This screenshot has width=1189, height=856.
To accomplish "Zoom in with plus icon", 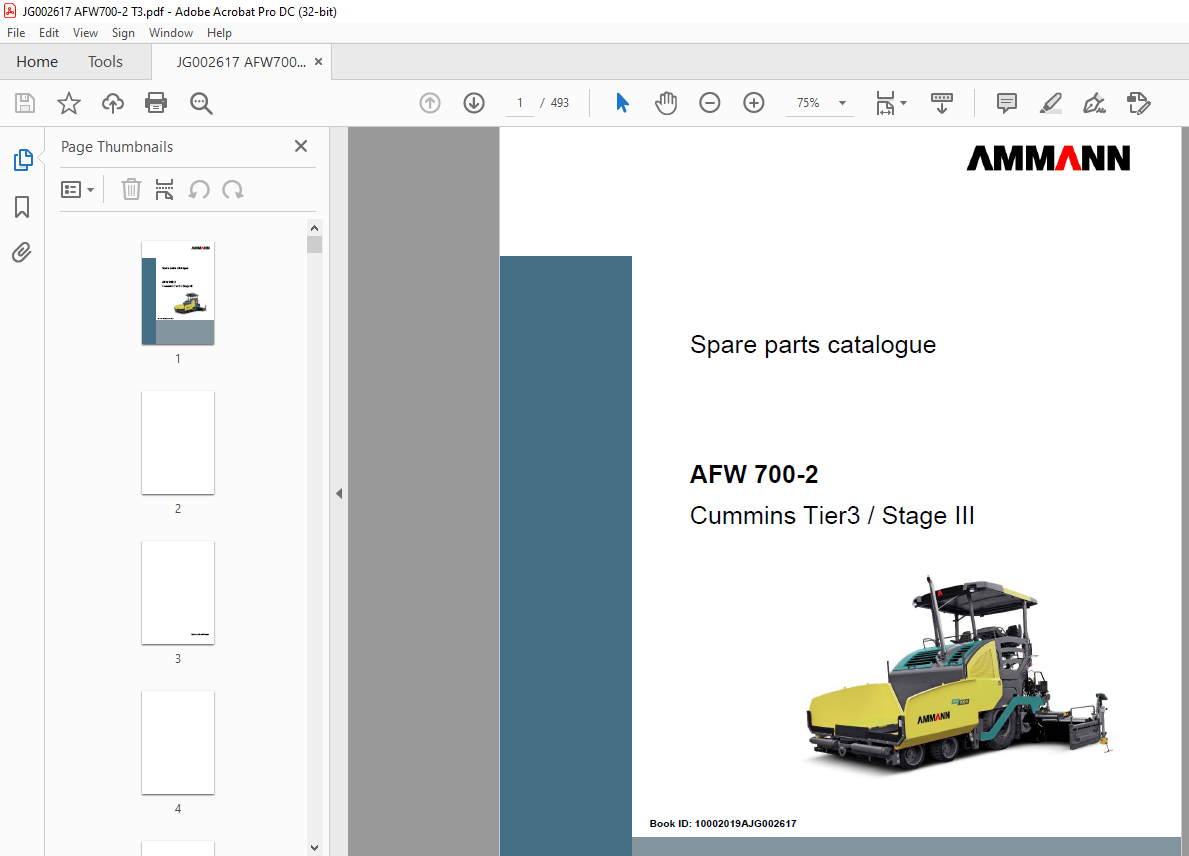I will point(754,103).
